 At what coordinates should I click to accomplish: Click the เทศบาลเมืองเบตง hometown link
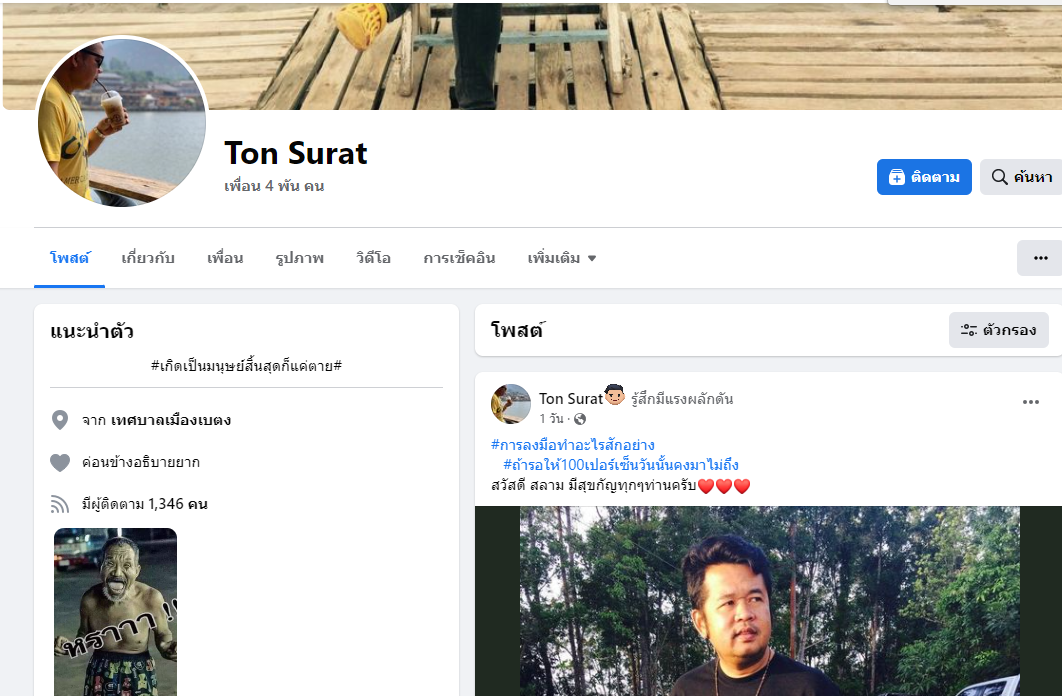pyautogui.click(x=171, y=420)
